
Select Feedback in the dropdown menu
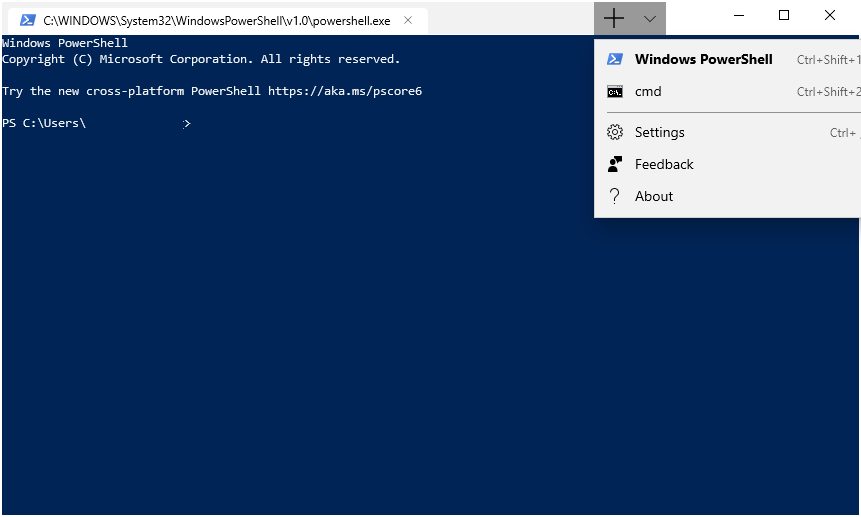click(728, 164)
